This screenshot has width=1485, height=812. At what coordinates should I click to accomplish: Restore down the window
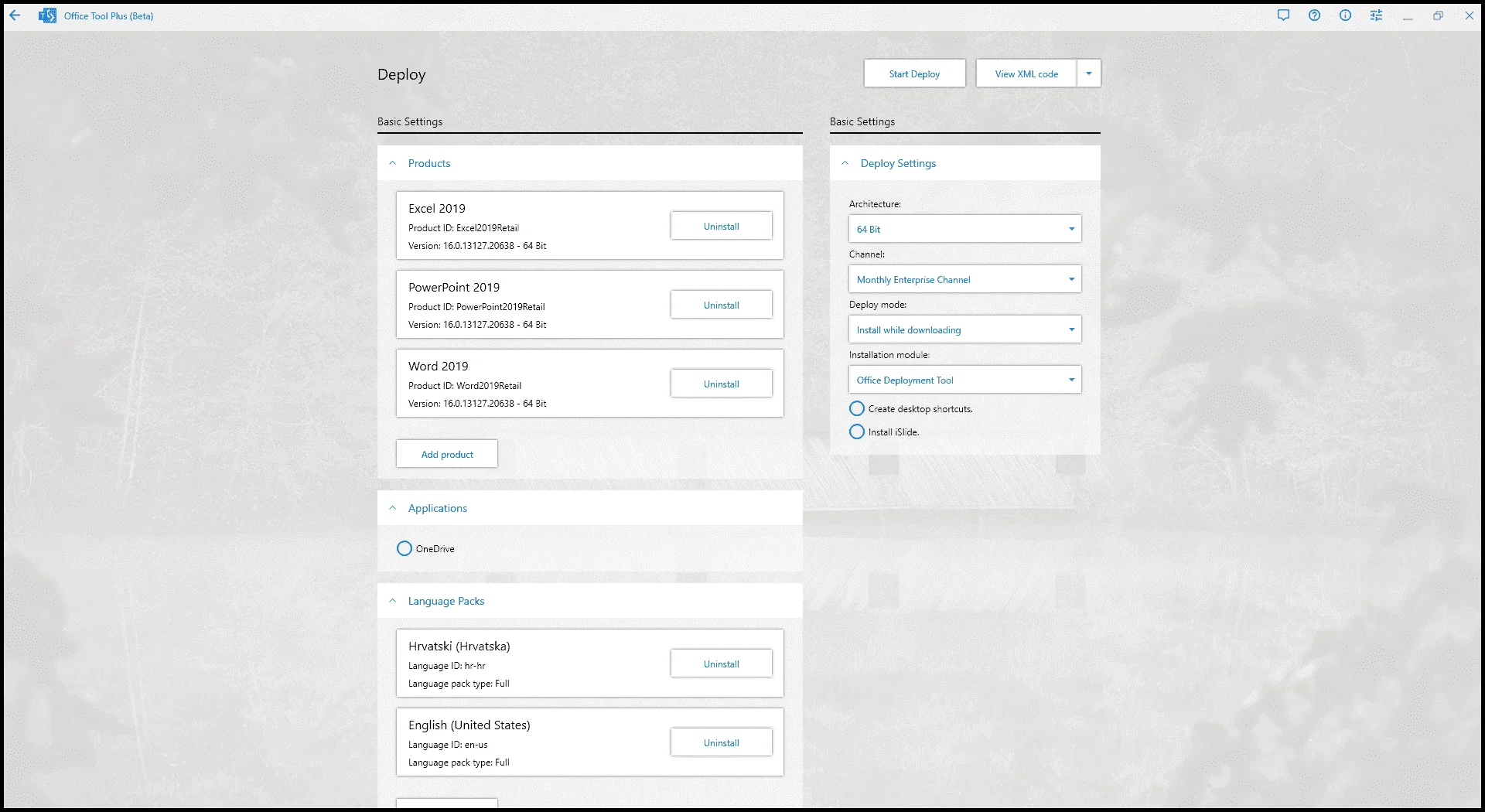click(1438, 15)
